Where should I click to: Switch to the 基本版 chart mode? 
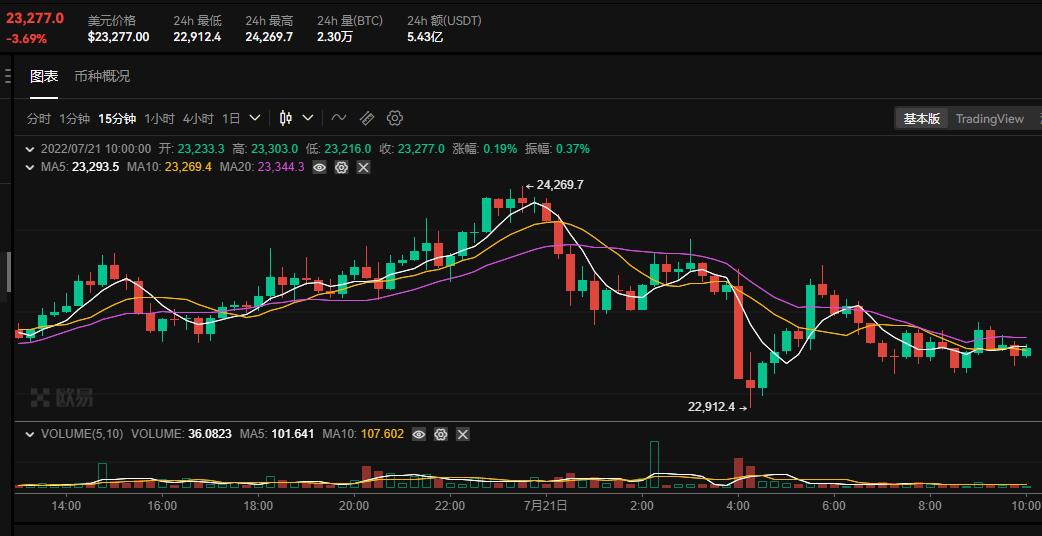pos(921,118)
